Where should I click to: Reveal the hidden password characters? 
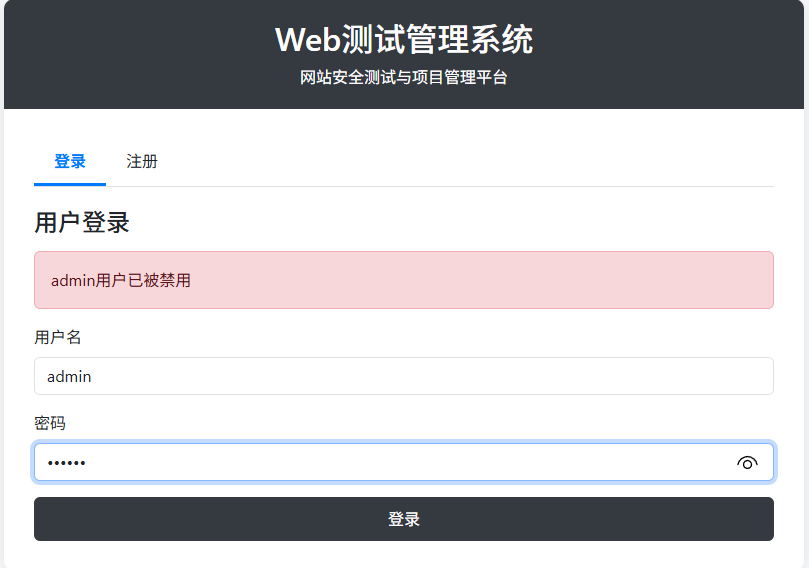coord(747,462)
